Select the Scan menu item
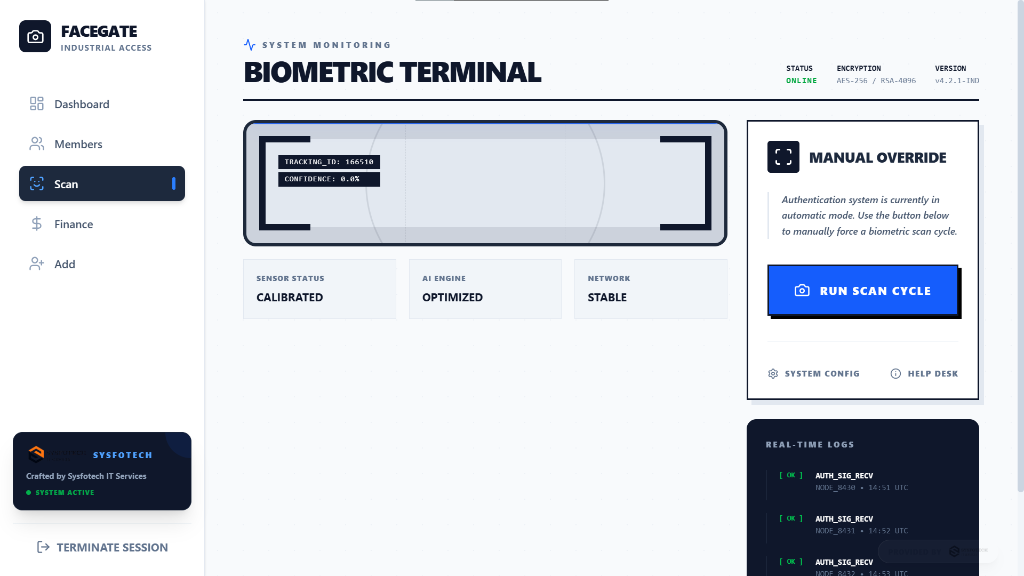The image size is (1024, 576). click(102, 184)
